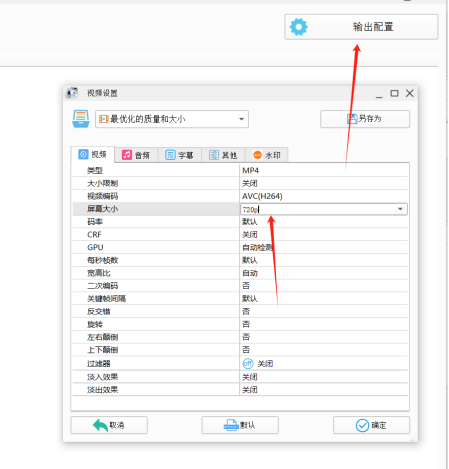Click the 默认 reset-to-default button

pos(240,425)
